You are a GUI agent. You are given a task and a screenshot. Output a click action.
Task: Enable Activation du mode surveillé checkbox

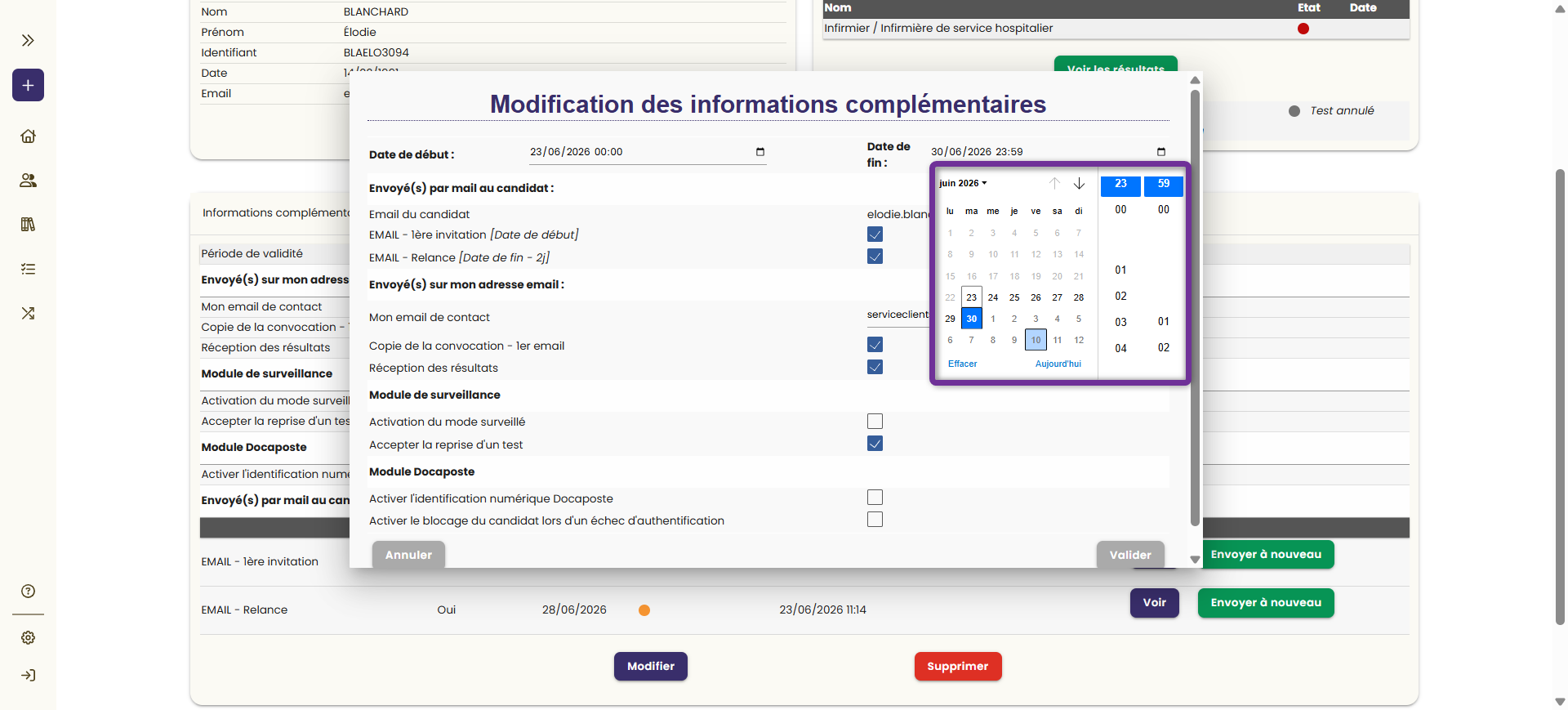(x=875, y=422)
